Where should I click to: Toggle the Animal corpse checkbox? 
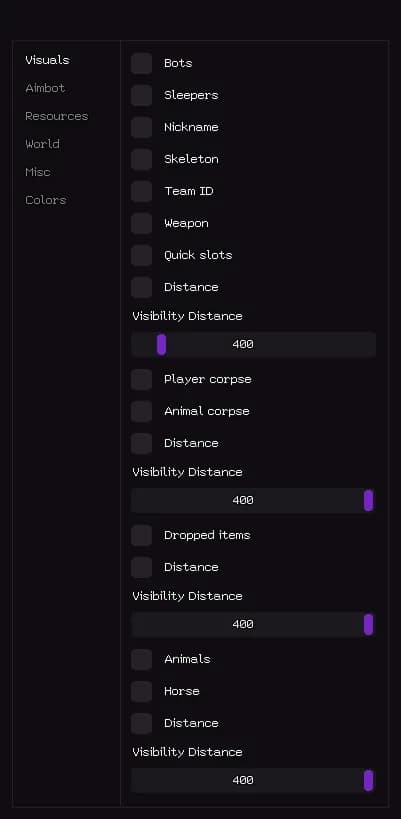[141, 412]
